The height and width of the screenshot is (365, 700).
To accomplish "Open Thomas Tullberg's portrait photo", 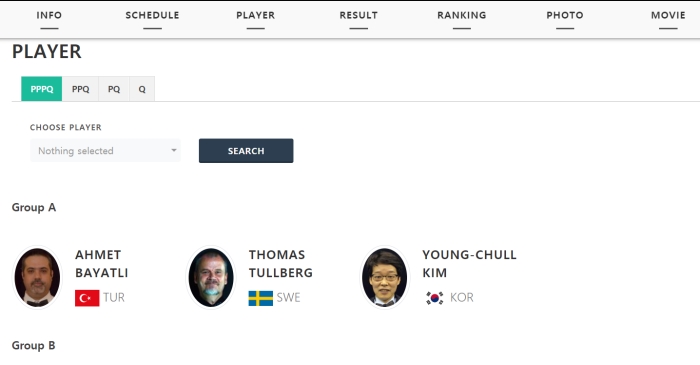I will click(x=211, y=277).
